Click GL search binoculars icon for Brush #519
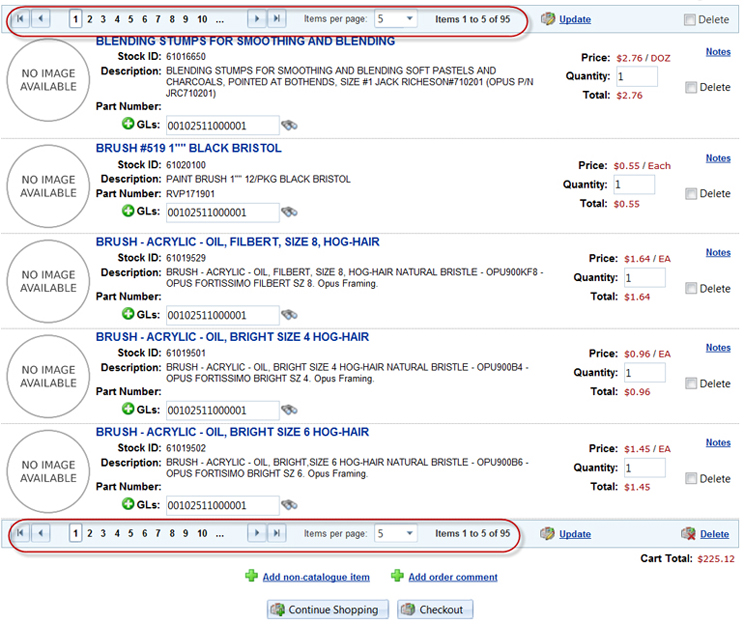 pyautogui.click(x=289, y=212)
